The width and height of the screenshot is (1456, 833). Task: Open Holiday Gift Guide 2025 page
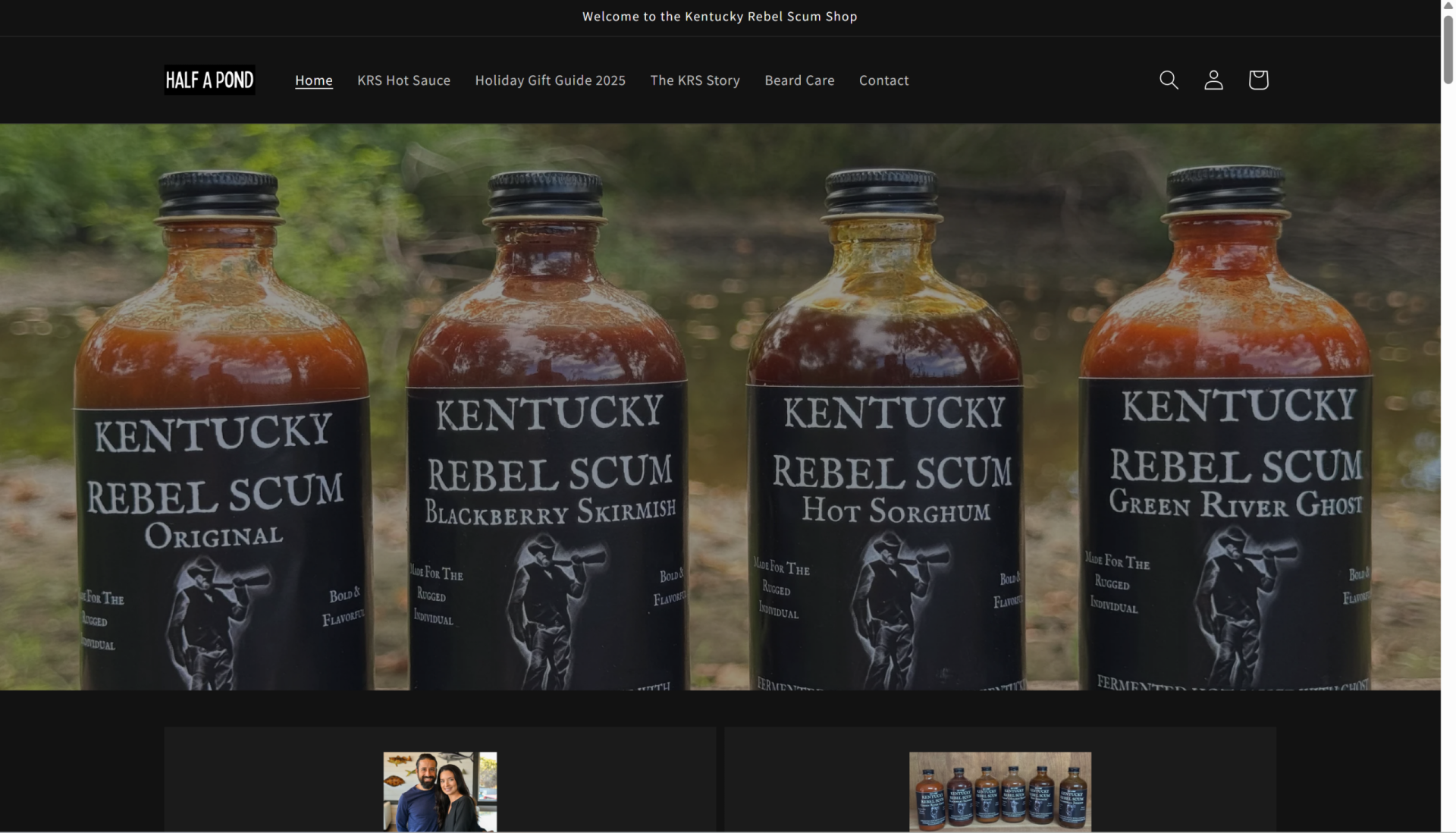click(550, 80)
